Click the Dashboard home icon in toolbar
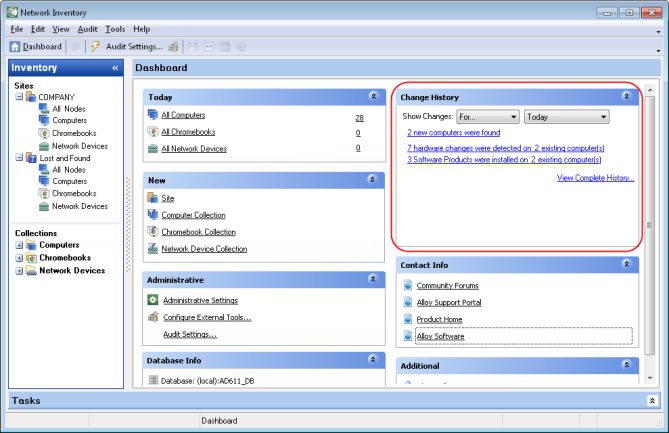669x433 pixels. (15, 46)
